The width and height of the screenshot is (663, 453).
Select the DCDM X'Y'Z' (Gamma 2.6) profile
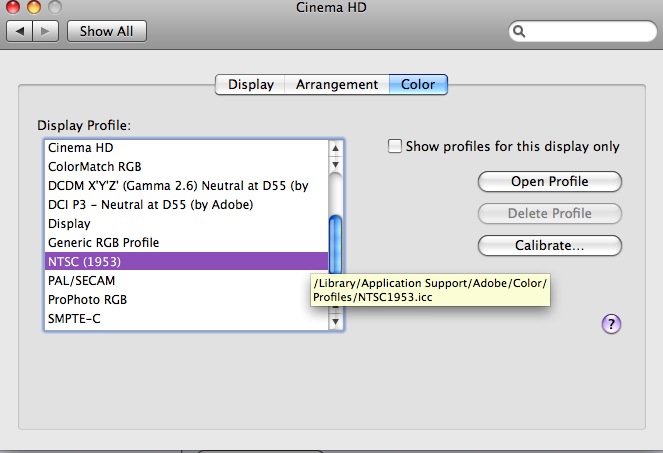coord(186,186)
